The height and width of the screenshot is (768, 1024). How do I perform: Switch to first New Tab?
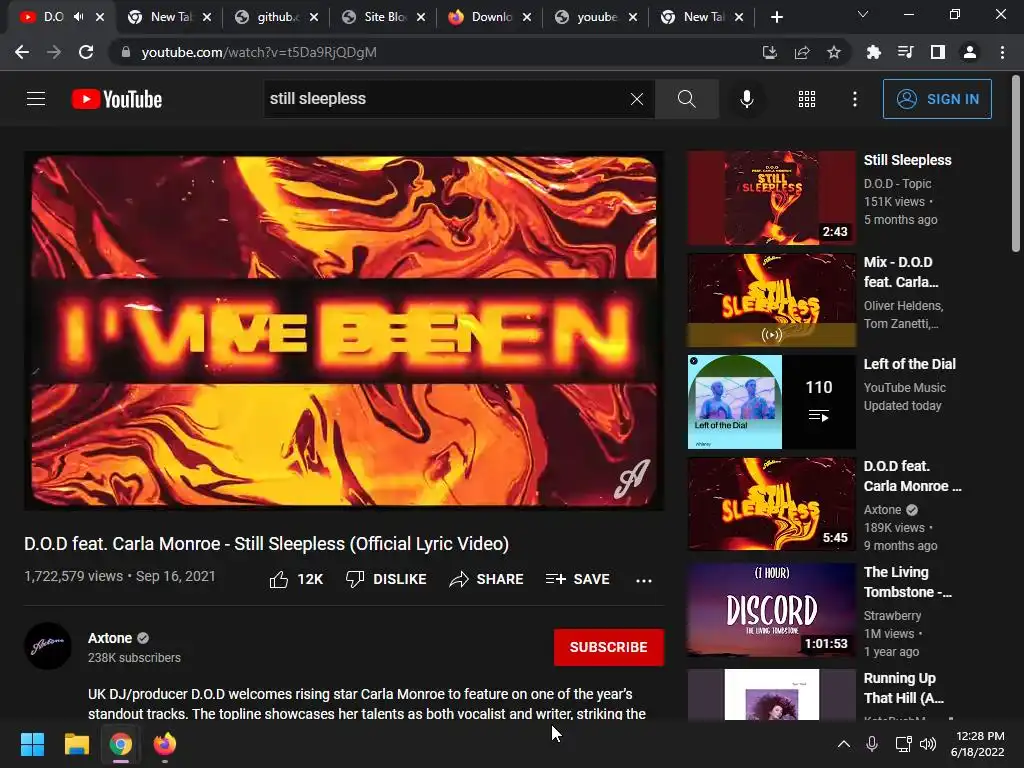(x=170, y=17)
